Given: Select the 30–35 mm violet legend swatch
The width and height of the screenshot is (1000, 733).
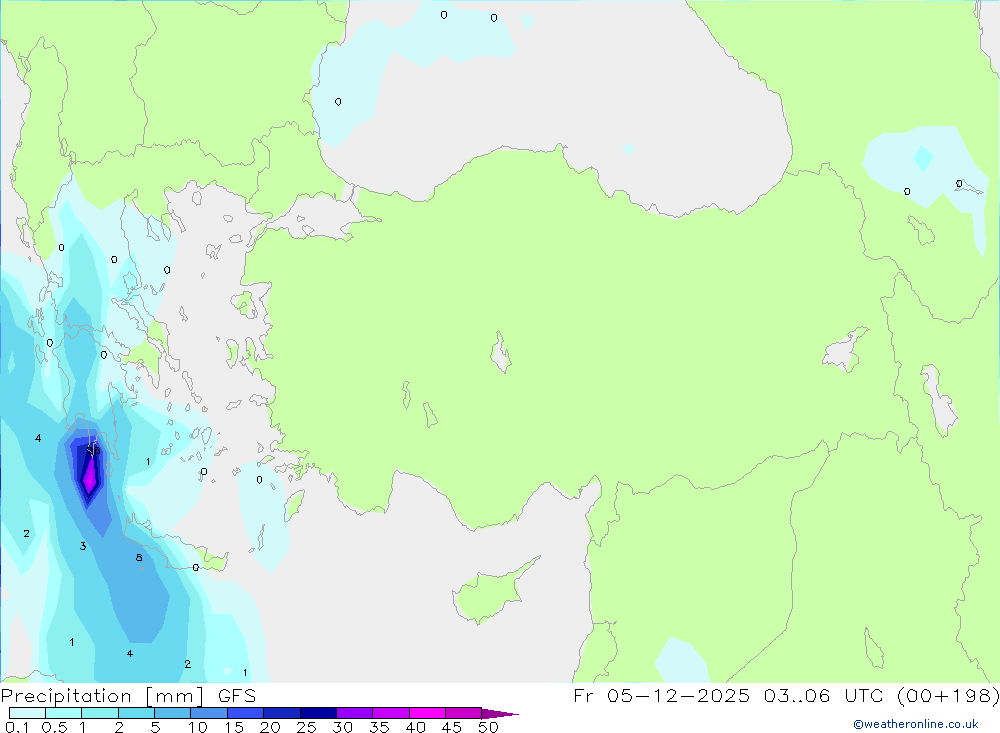Looking at the screenshot, I should point(355,713).
